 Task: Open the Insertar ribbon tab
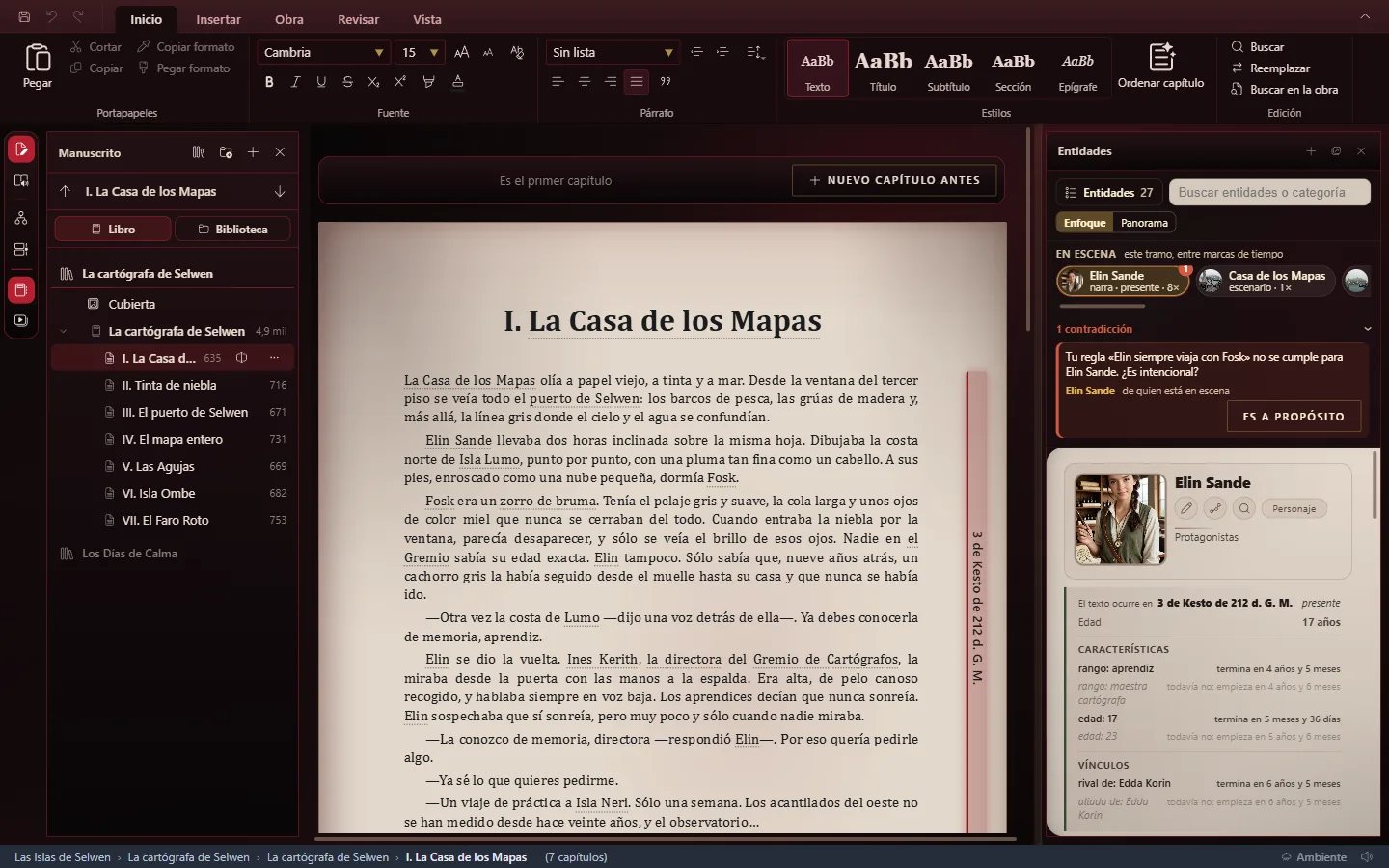click(x=219, y=19)
